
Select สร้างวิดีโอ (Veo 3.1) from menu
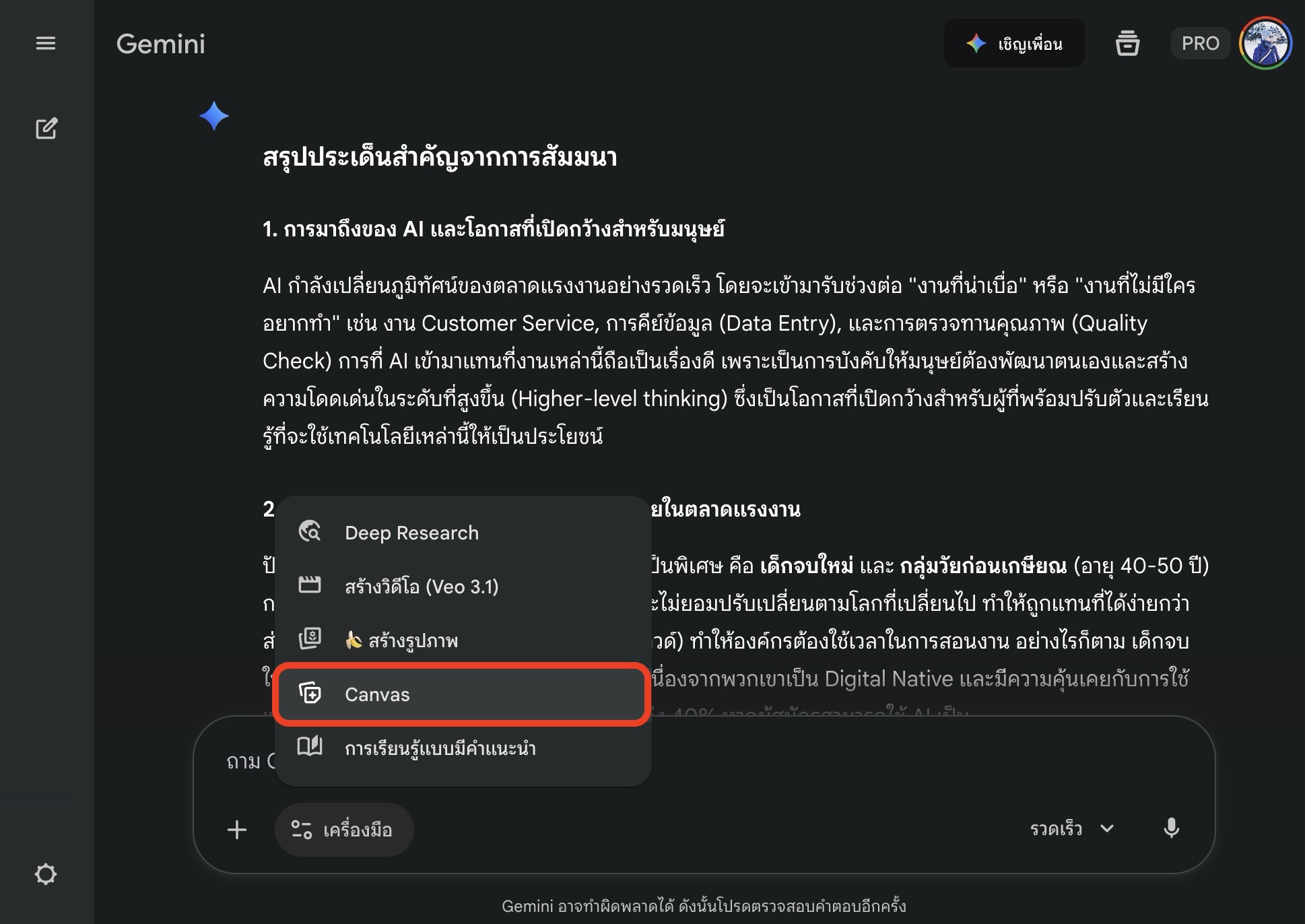[x=422, y=587]
